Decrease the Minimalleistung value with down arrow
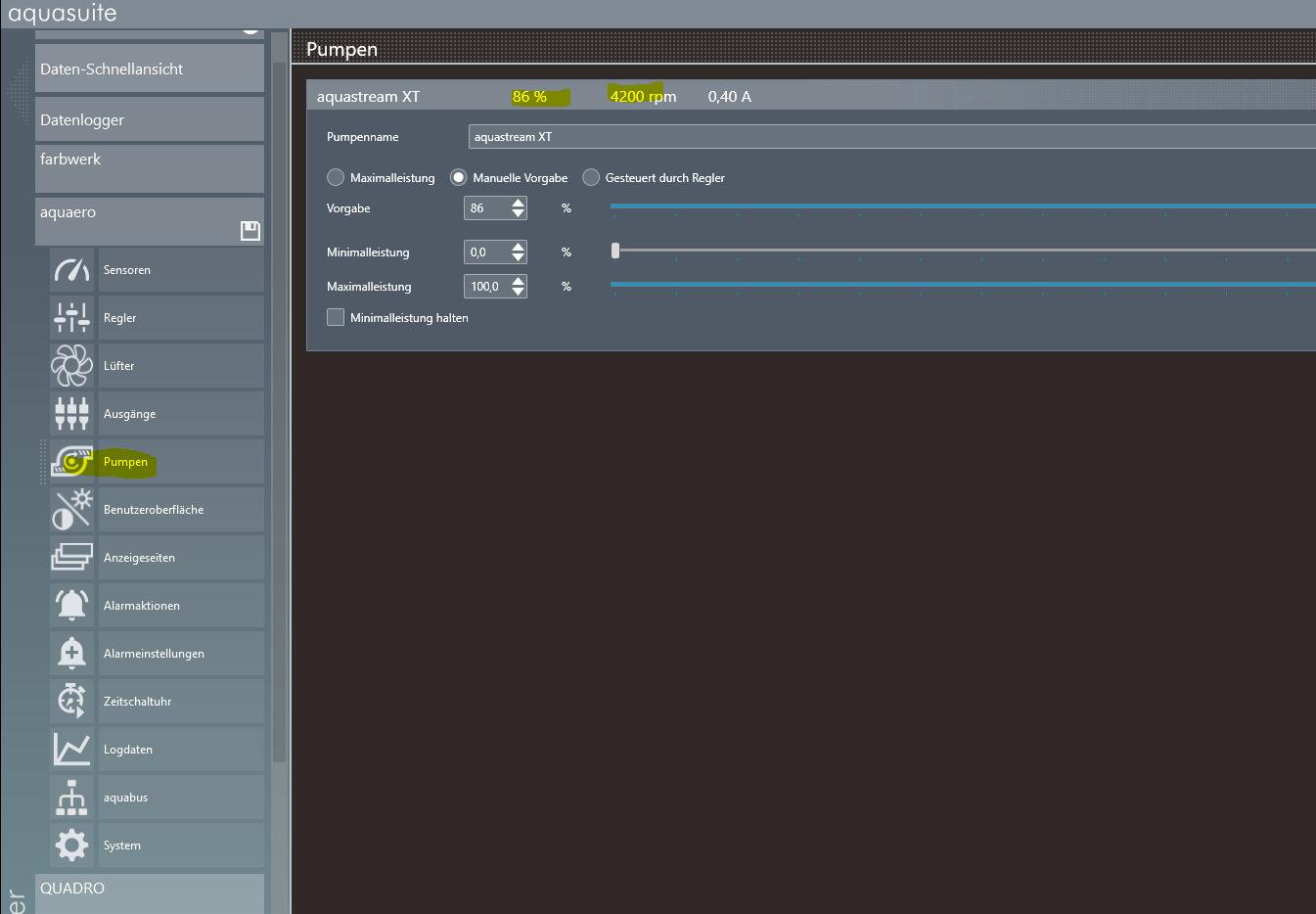 click(x=519, y=258)
